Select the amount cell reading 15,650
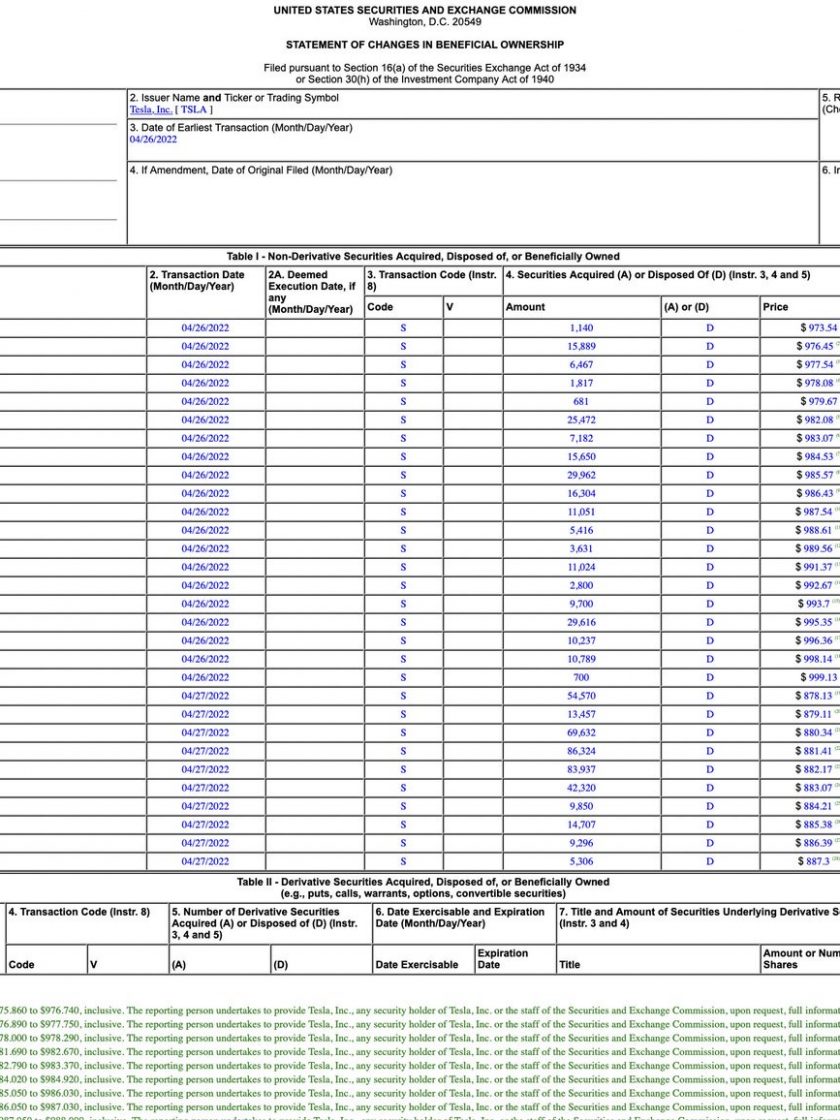 click(x=581, y=457)
